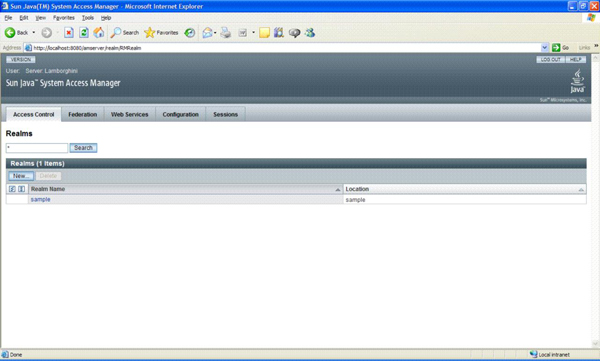The width and height of the screenshot is (600, 361).
Task: Click the VERSION button
Action: [x=21, y=59]
